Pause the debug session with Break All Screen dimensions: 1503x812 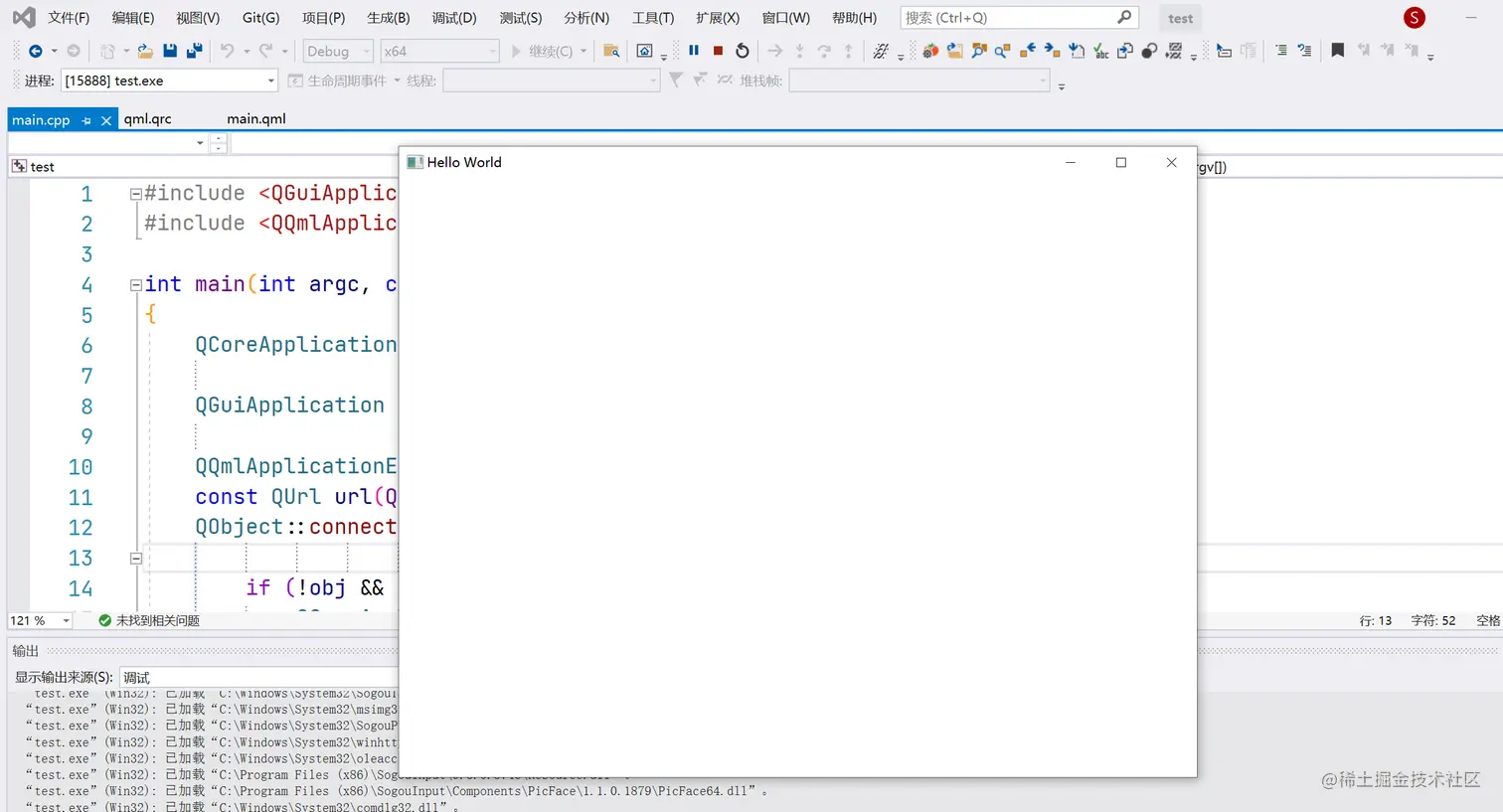click(694, 51)
